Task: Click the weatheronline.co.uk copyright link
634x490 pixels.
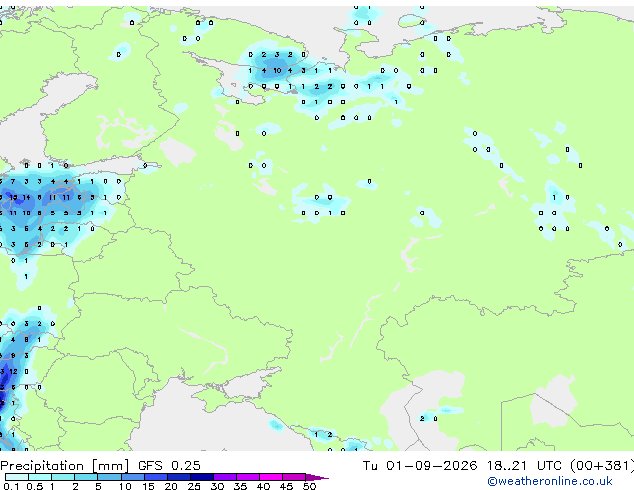Action: tap(549, 481)
